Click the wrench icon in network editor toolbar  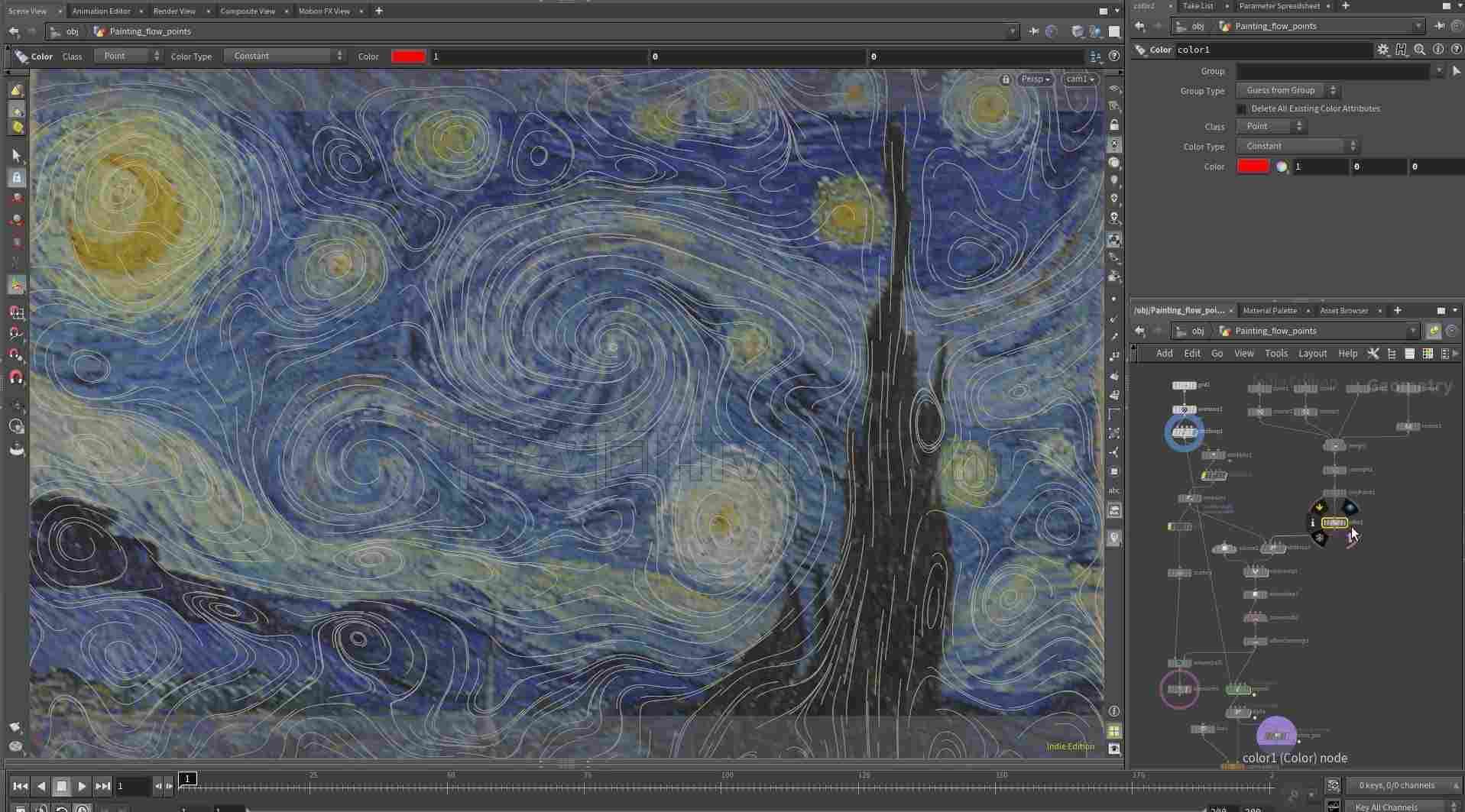[x=1373, y=354]
